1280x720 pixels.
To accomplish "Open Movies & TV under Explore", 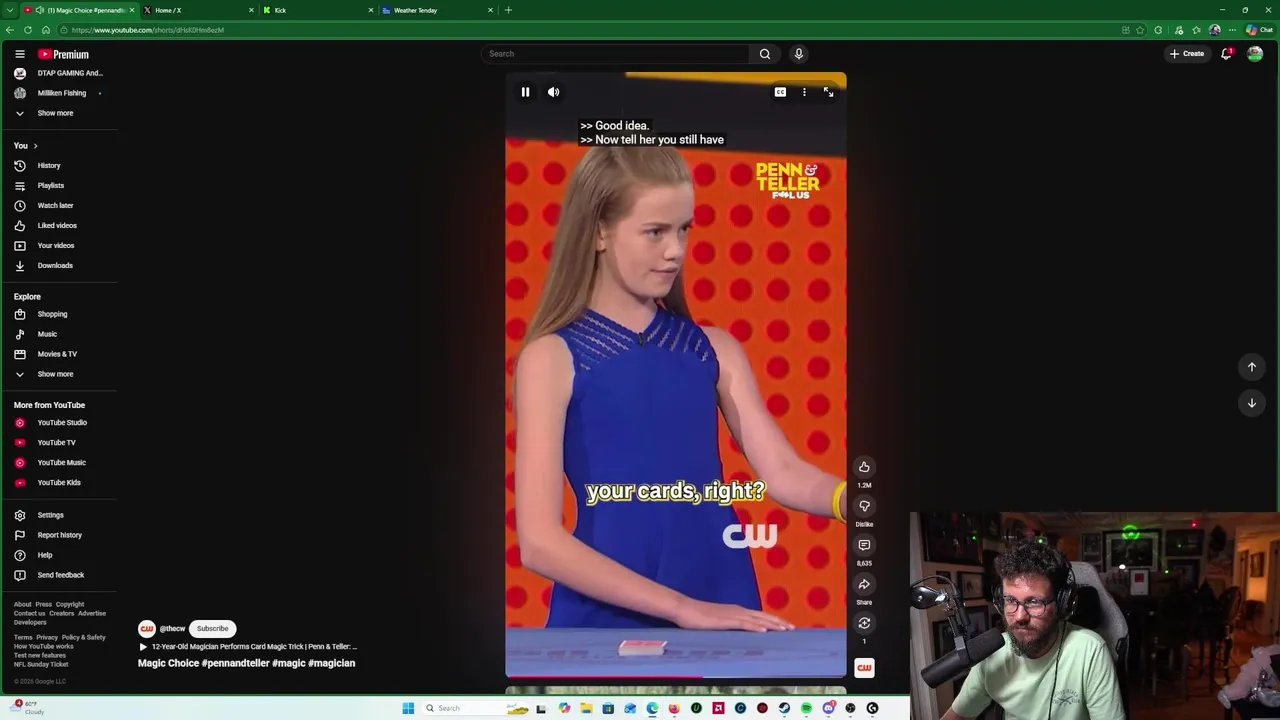I will click(57, 354).
